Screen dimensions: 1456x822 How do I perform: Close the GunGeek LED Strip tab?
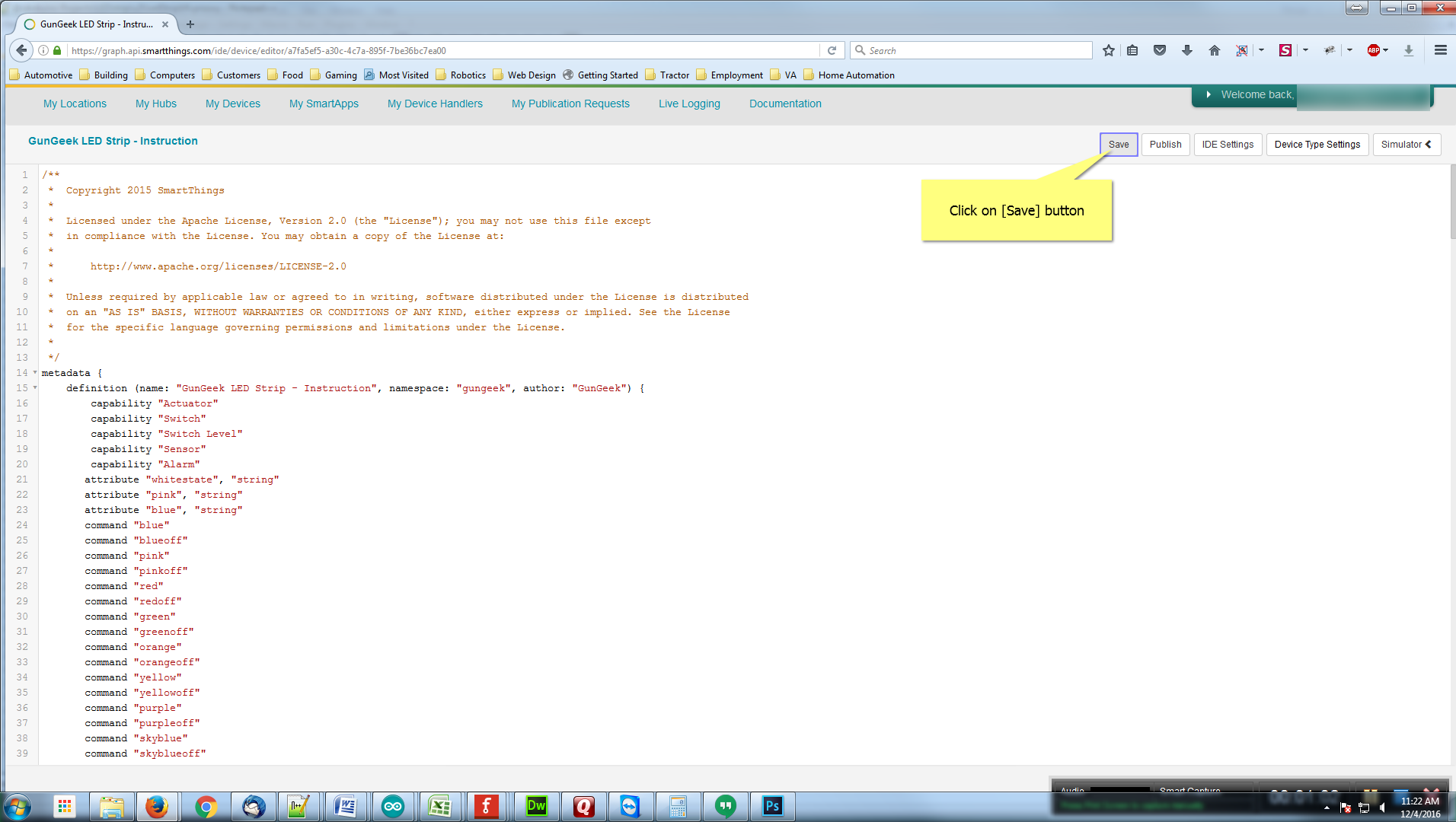pos(165,24)
